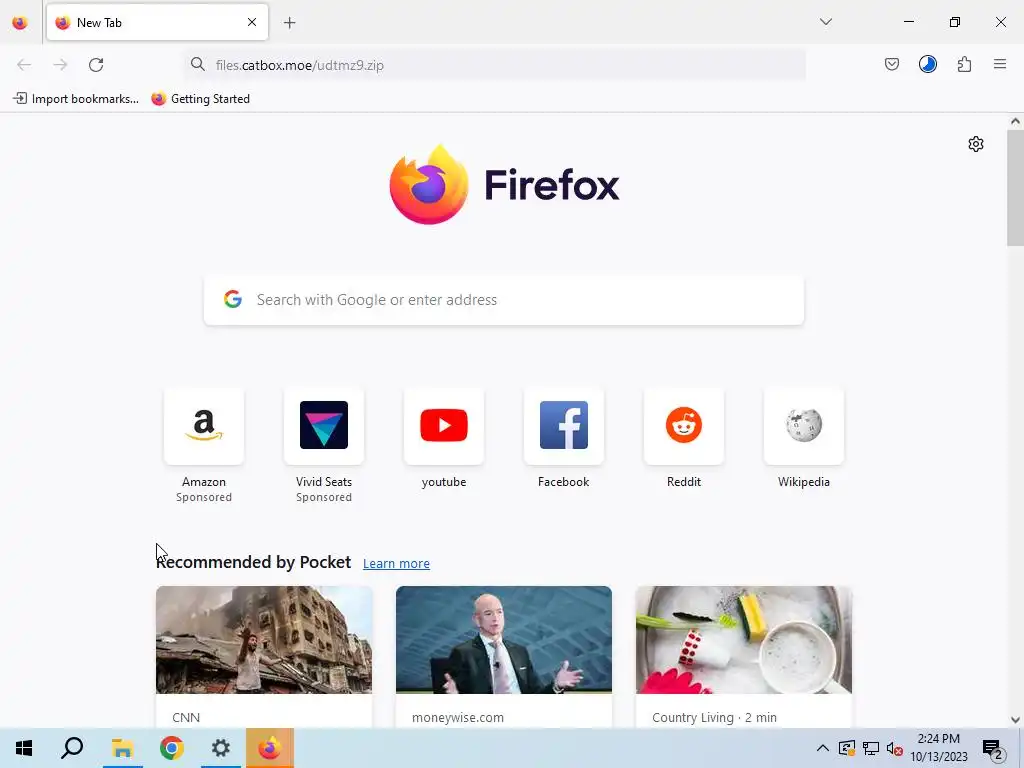
Task: Open the Extensions puzzle icon
Action: point(964,64)
